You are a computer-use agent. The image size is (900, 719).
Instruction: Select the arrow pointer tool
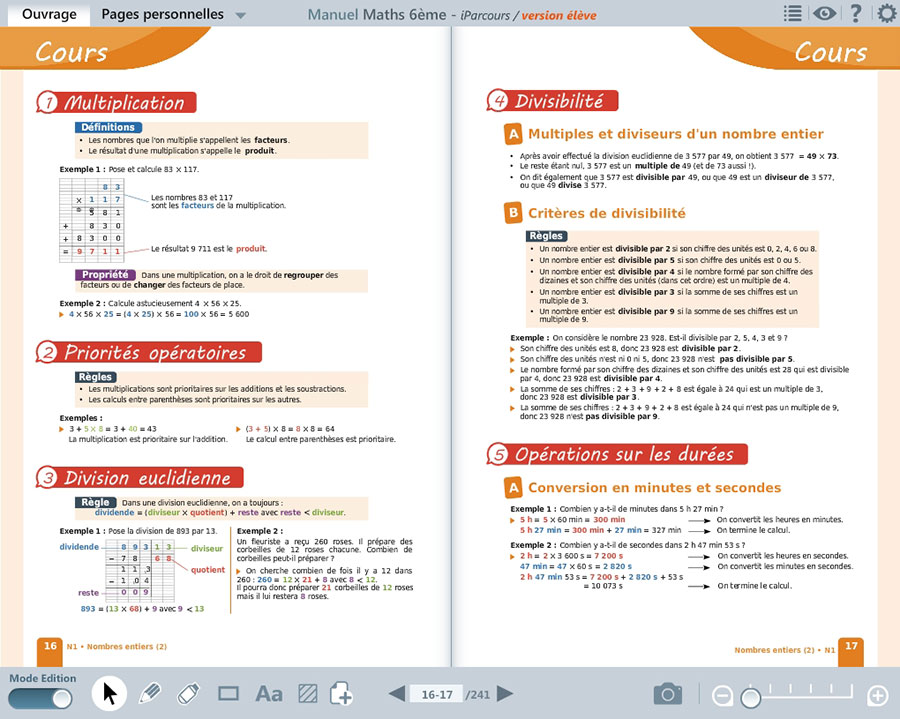coord(110,693)
